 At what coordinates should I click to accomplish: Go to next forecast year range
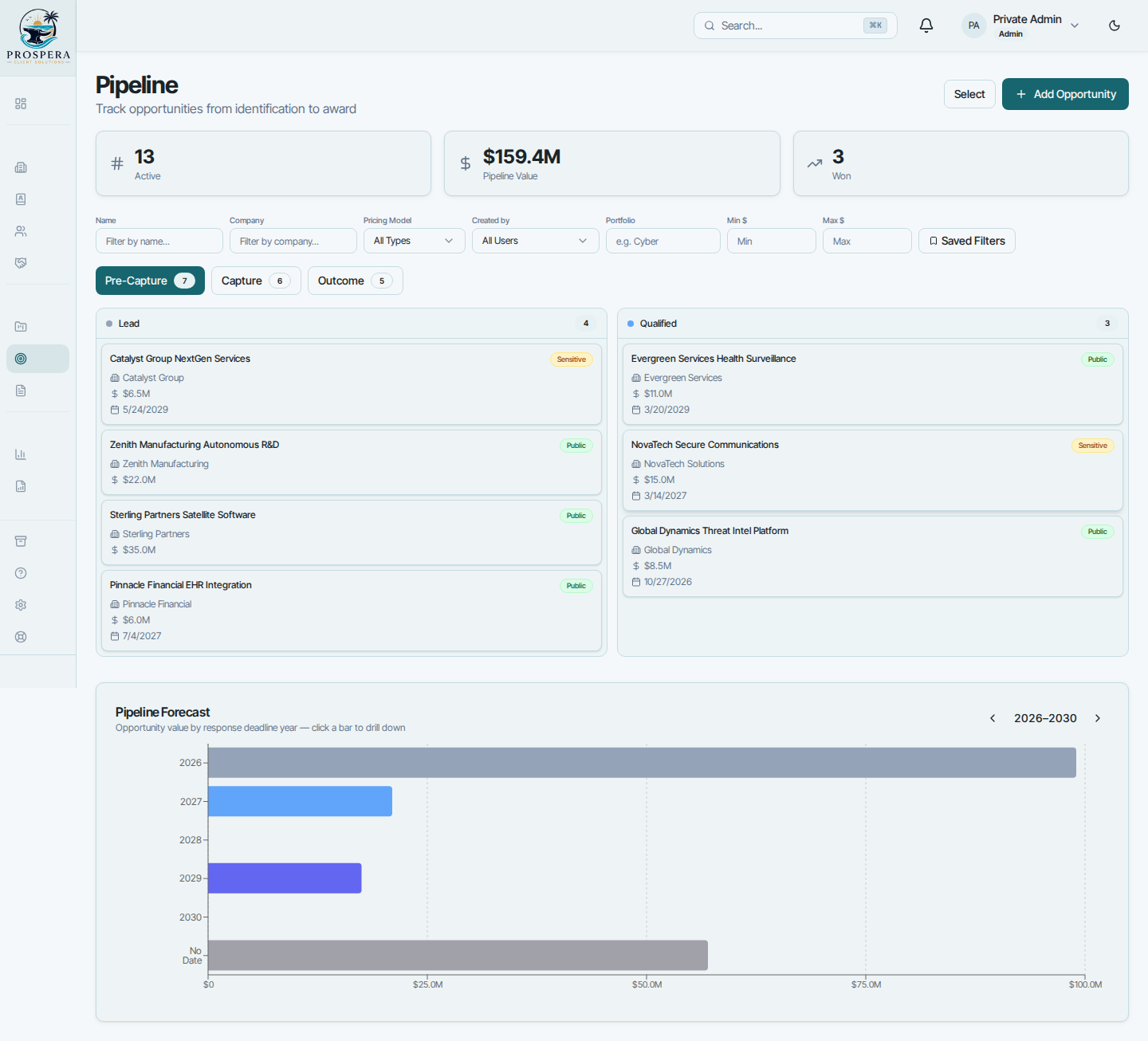(x=1098, y=718)
